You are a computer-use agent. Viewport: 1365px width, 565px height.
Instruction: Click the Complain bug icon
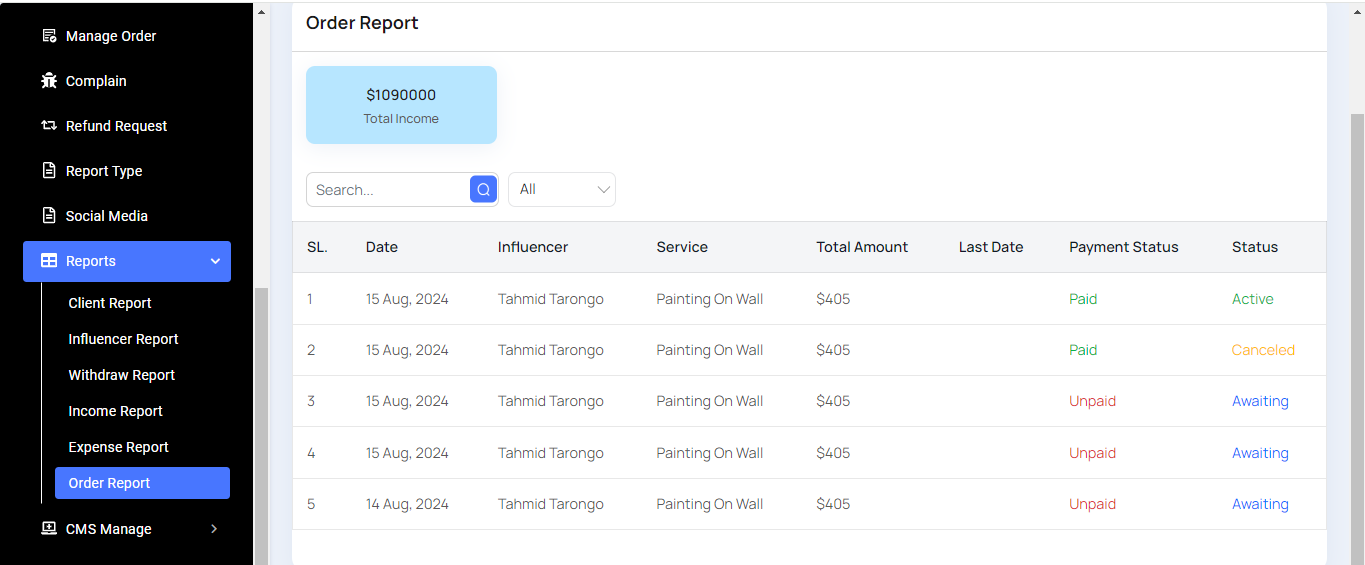coord(49,81)
